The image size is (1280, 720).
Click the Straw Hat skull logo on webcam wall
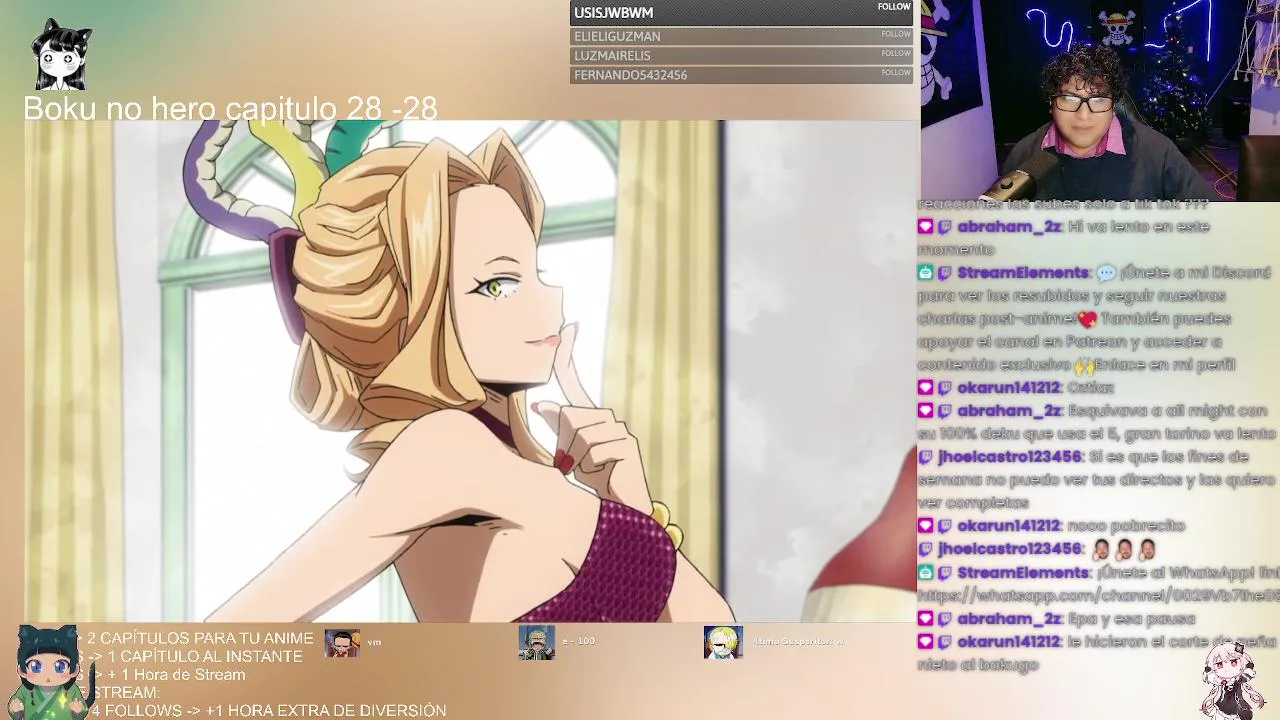pyautogui.click(x=1118, y=28)
